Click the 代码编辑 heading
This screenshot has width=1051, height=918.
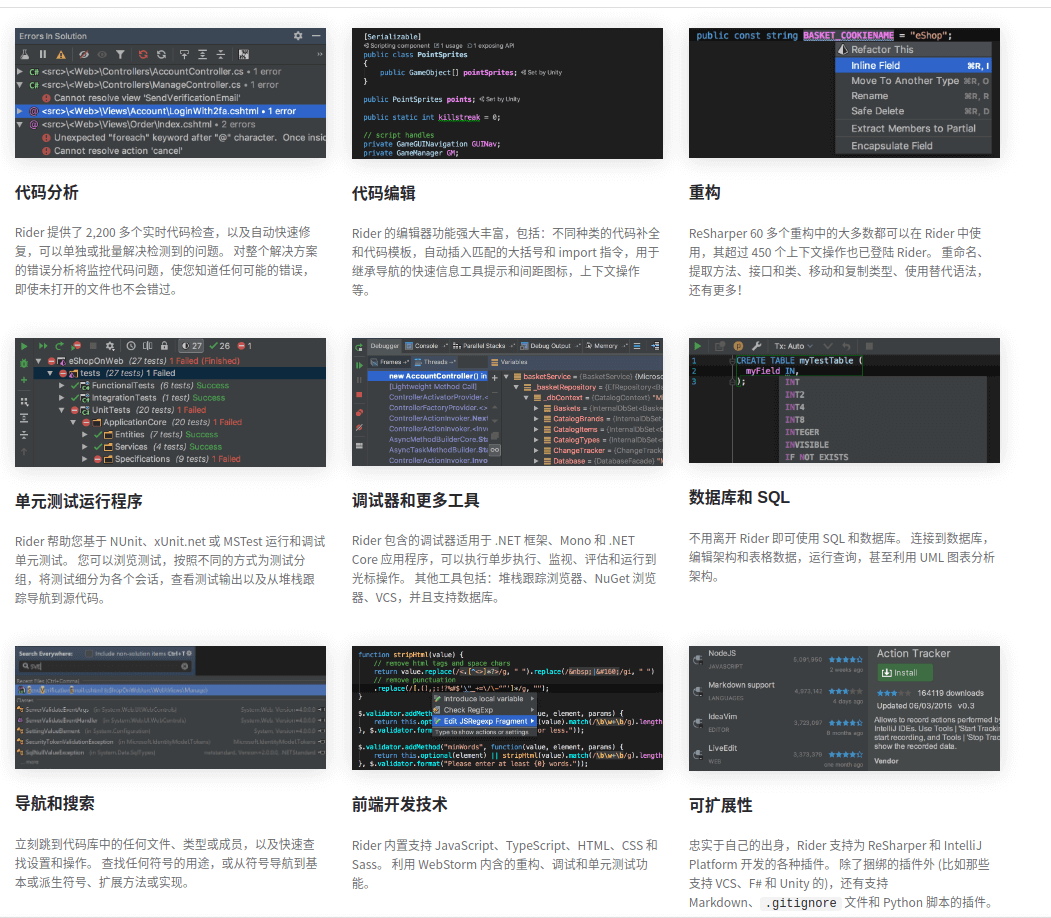click(x=383, y=194)
